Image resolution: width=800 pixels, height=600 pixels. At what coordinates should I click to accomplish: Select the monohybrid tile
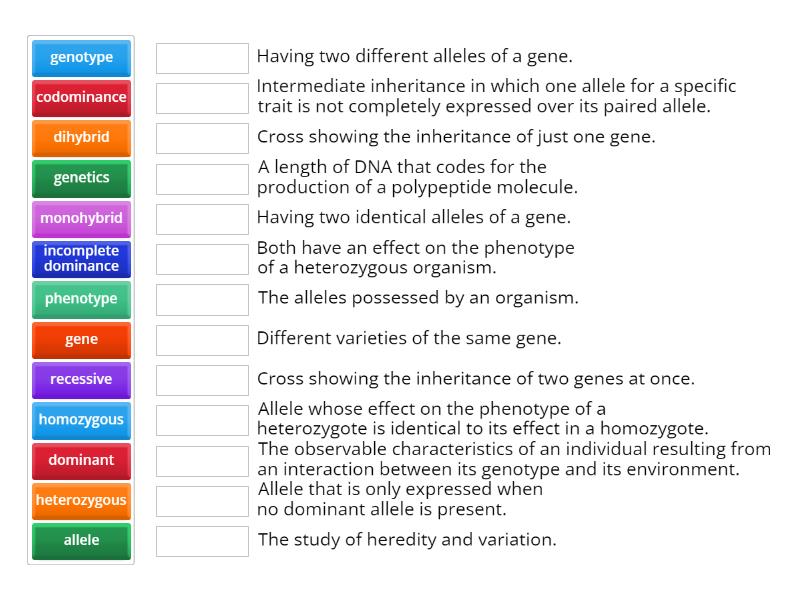(80, 219)
